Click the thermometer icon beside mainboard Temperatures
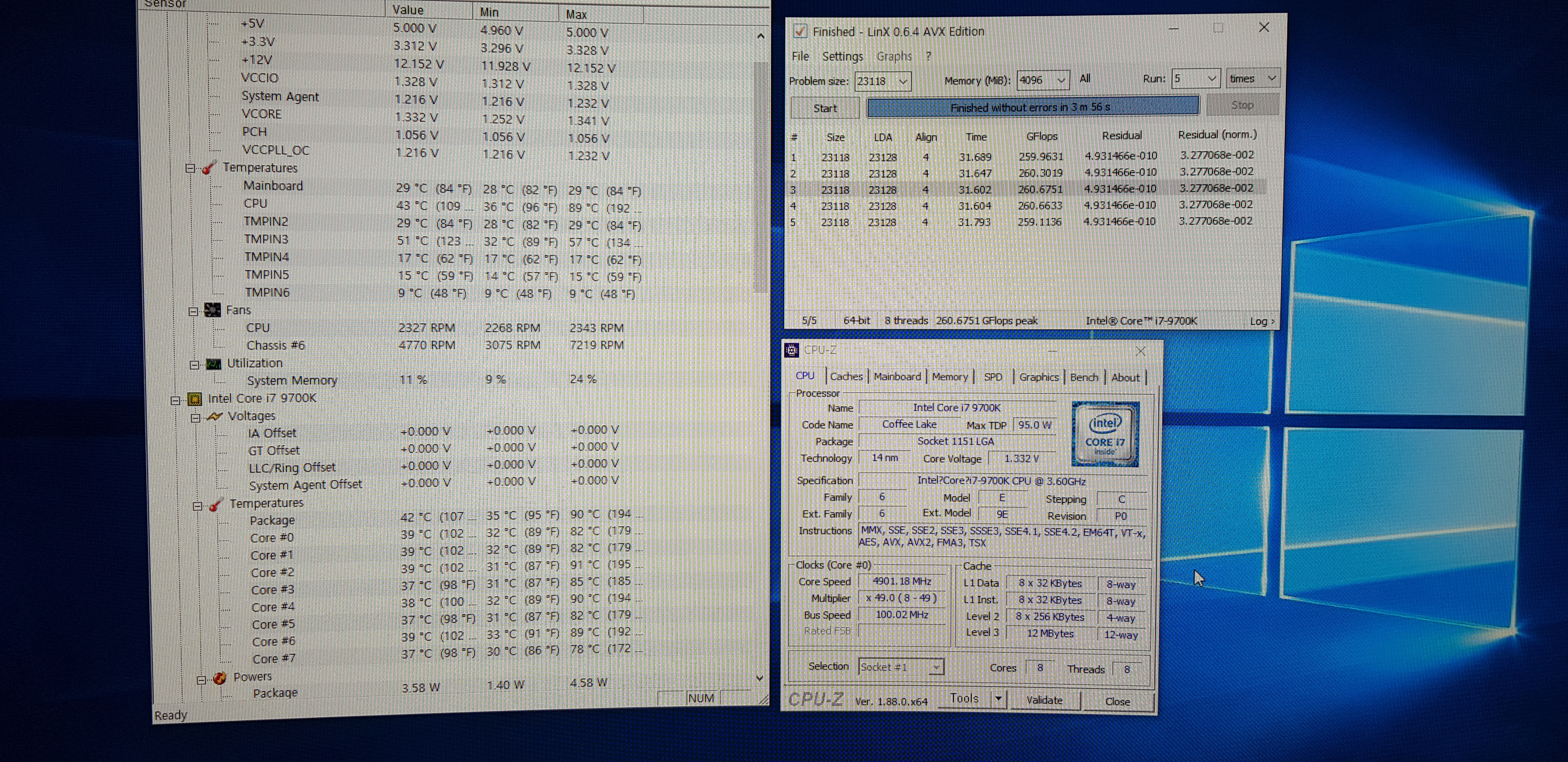Screen dimensions: 1568x762 [x=209, y=168]
